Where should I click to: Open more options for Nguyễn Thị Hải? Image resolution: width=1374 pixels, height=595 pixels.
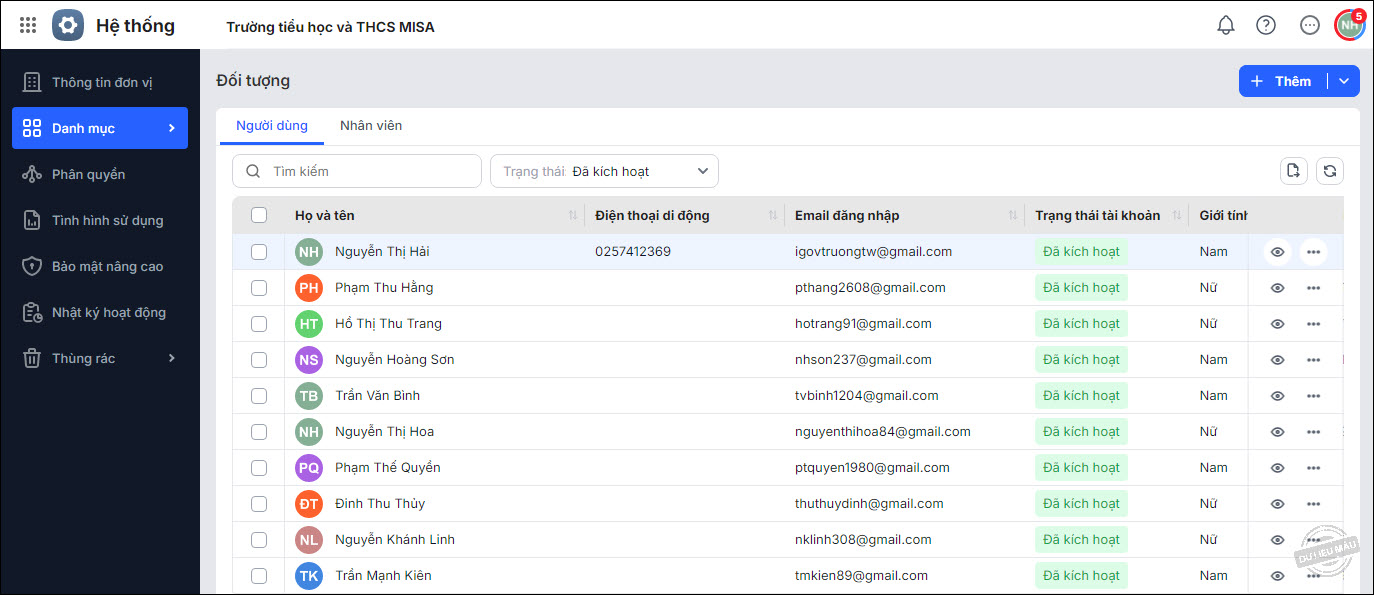pyautogui.click(x=1313, y=252)
